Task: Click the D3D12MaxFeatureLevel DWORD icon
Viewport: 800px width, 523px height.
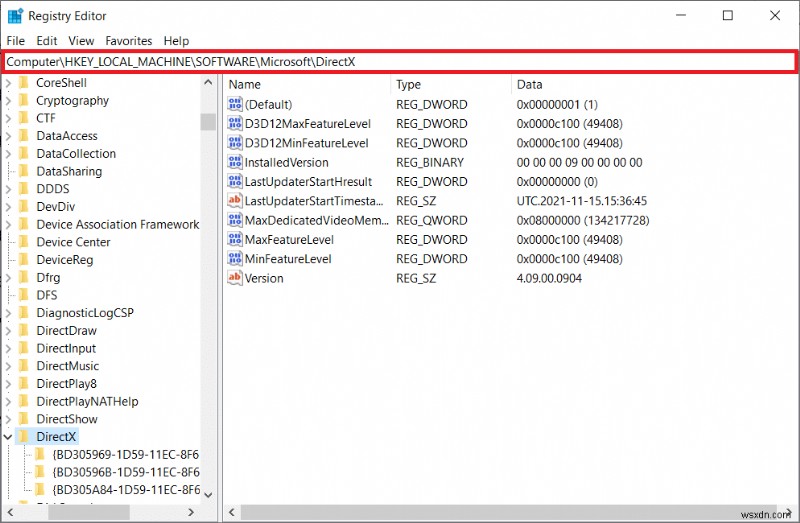Action: [235, 123]
